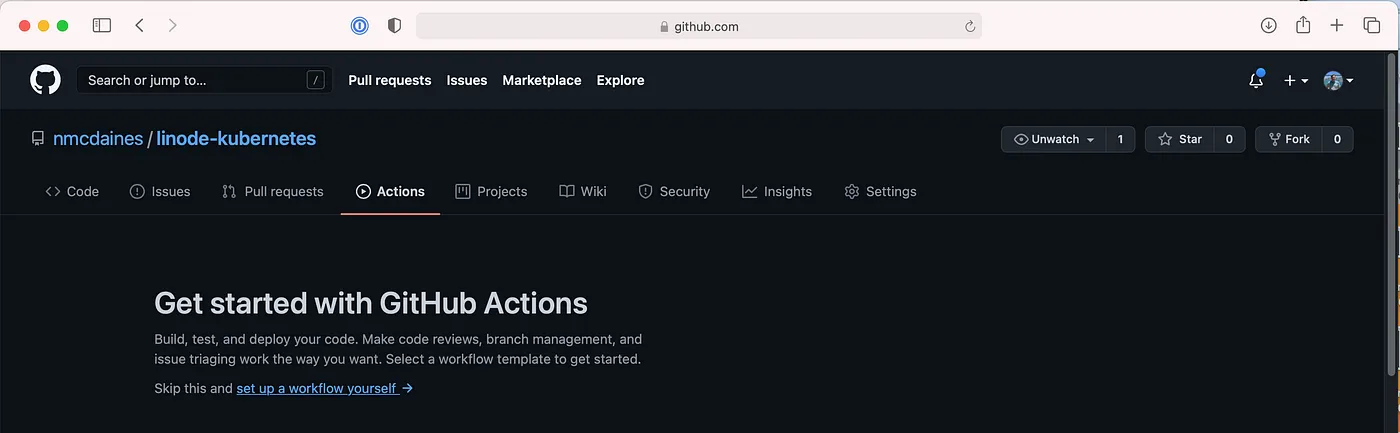1400x433 pixels.
Task: Open Safari downloads icon
Action: tap(1268, 26)
